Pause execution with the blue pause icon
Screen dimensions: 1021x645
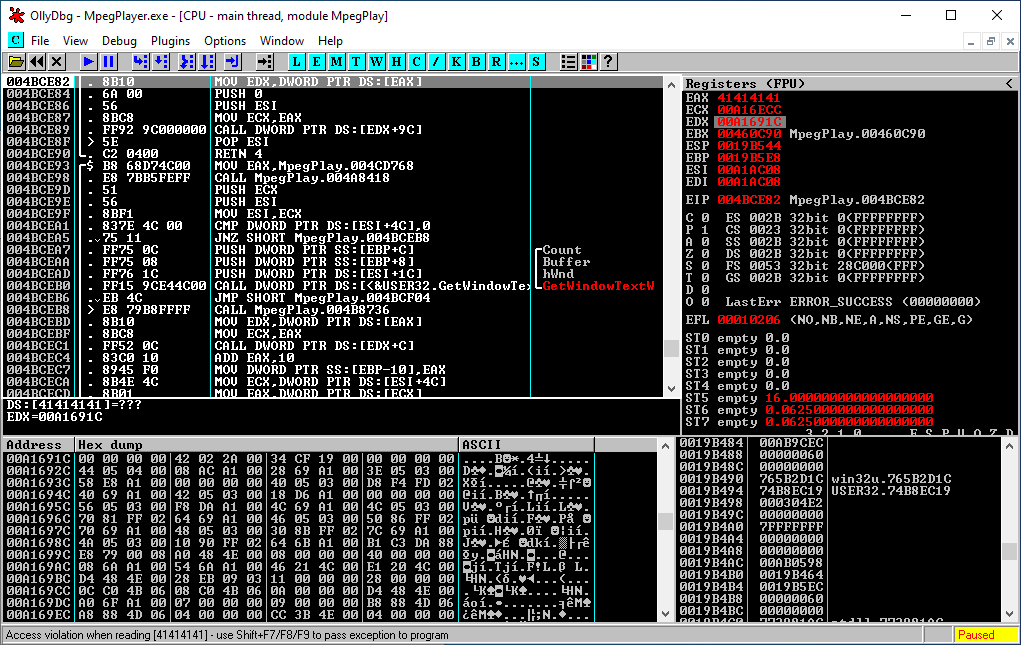[x=109, y=62]
